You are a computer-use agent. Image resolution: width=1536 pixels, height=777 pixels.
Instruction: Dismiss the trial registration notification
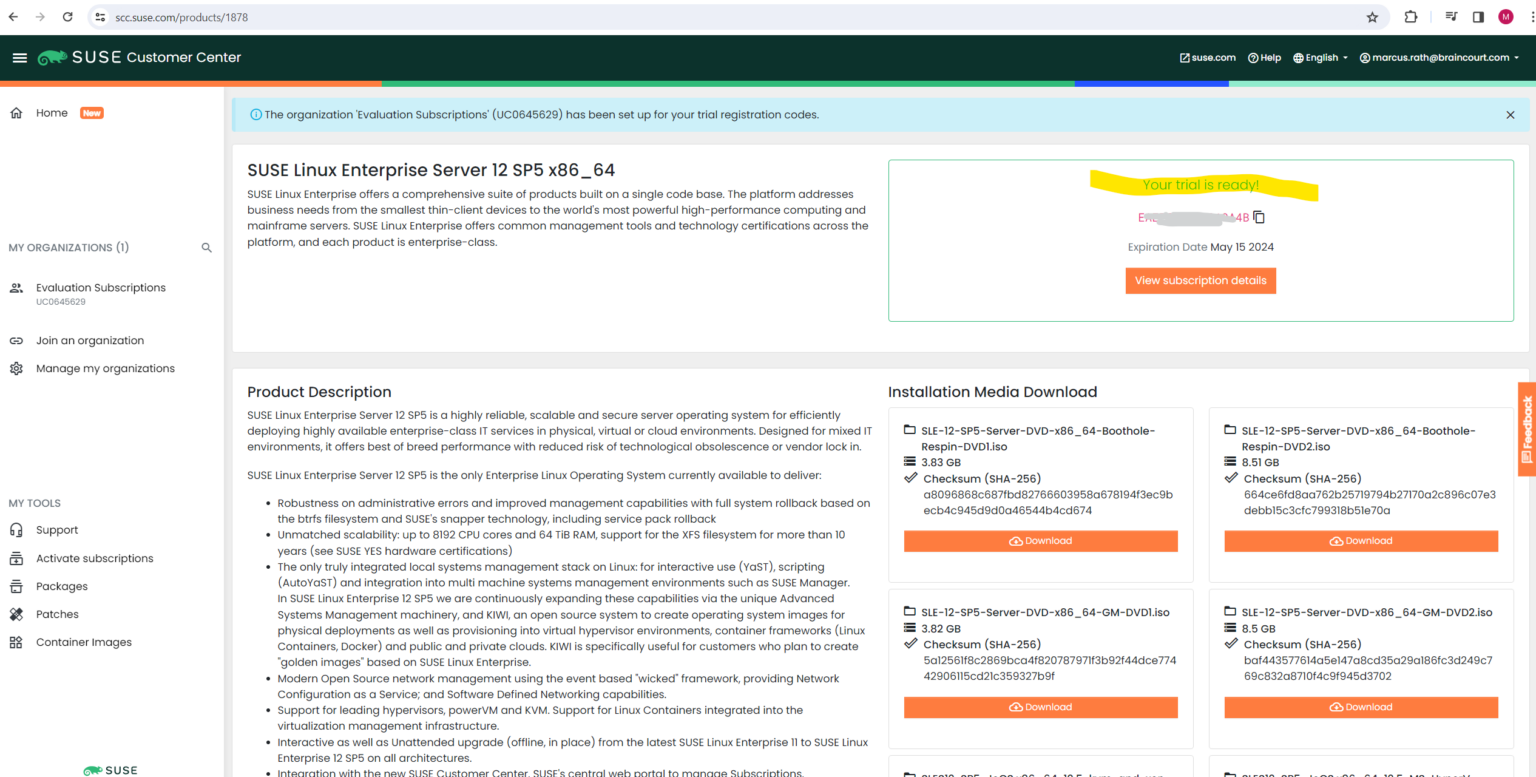tap(1510, 114)
